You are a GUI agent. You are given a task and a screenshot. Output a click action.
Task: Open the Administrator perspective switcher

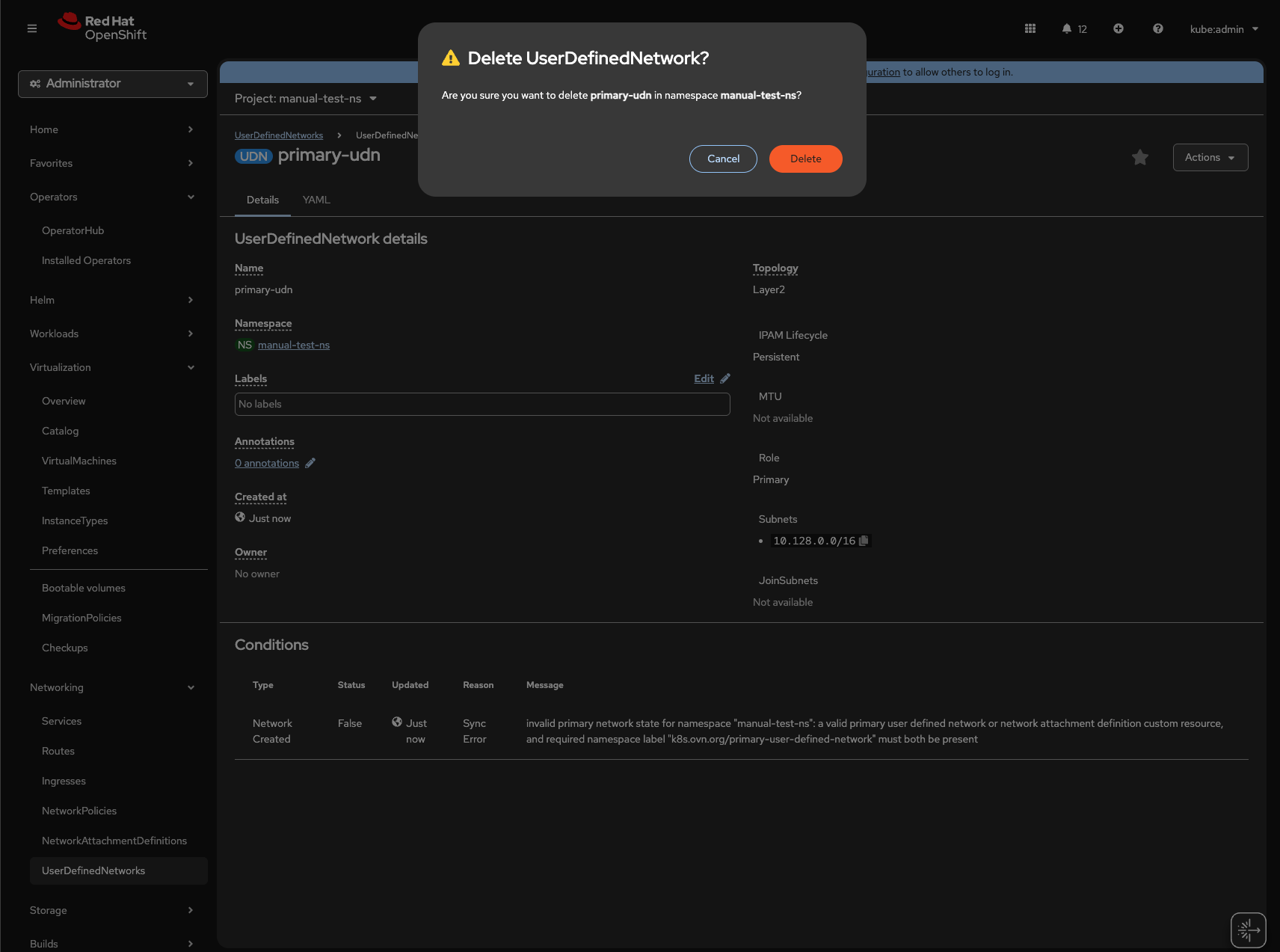pyautogui.click(x=113, y=84)
